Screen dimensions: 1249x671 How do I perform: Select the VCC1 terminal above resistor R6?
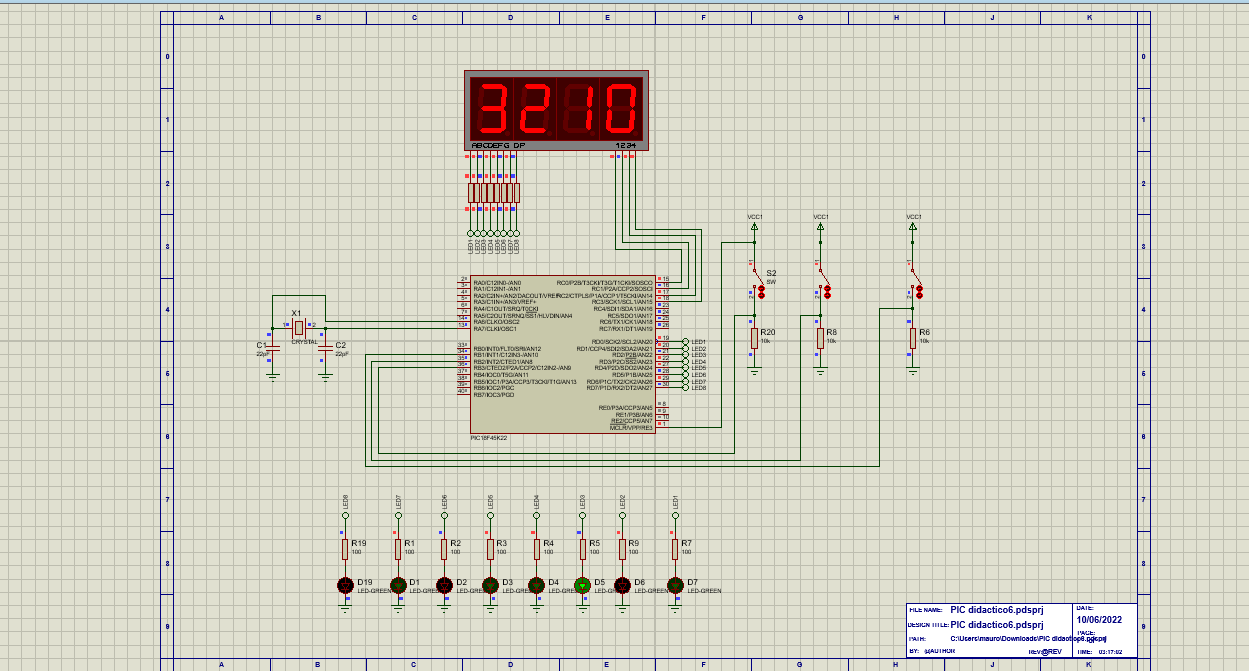pyautogui.click(x=913, y=227)
